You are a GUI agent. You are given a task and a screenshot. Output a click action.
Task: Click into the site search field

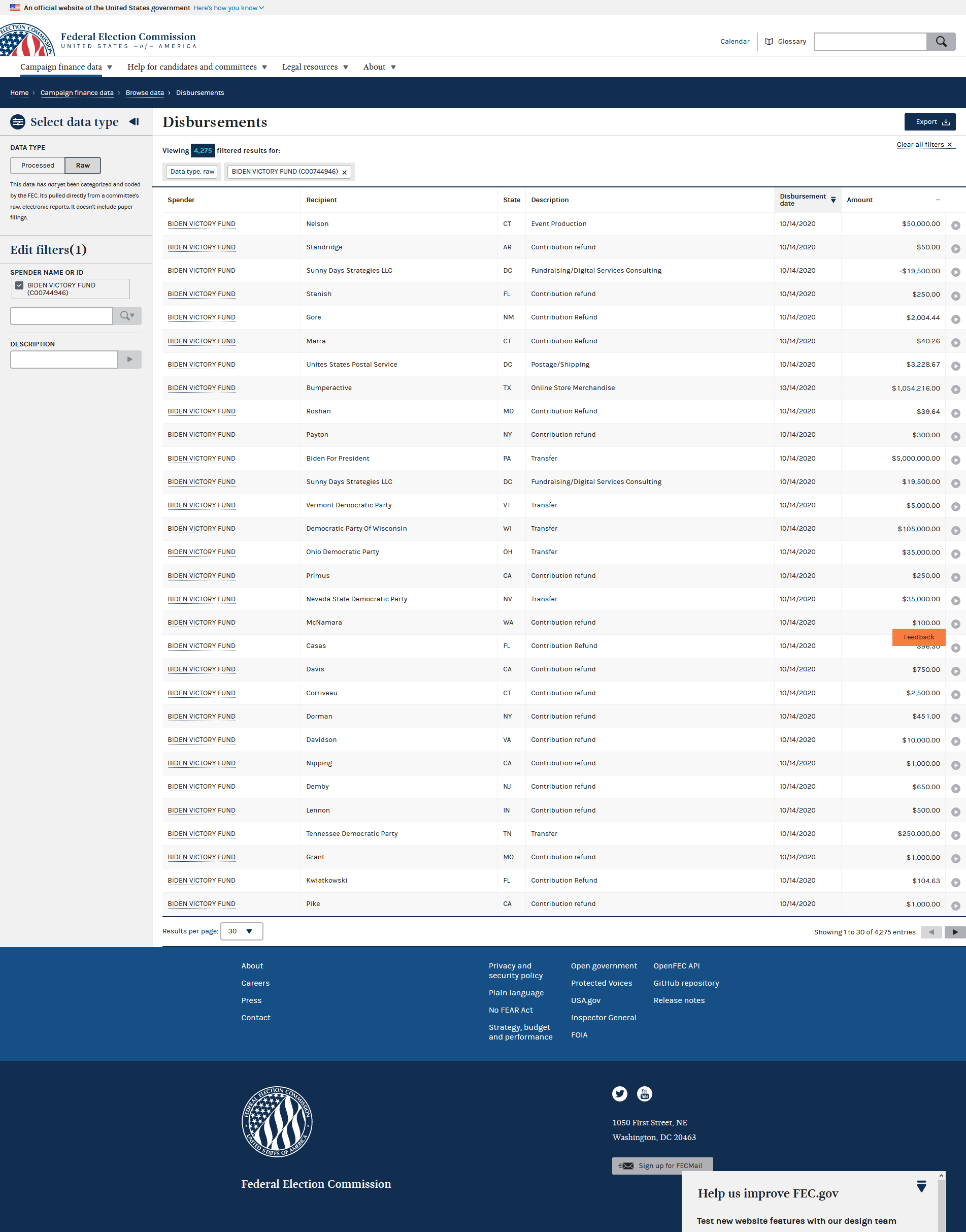870,41
